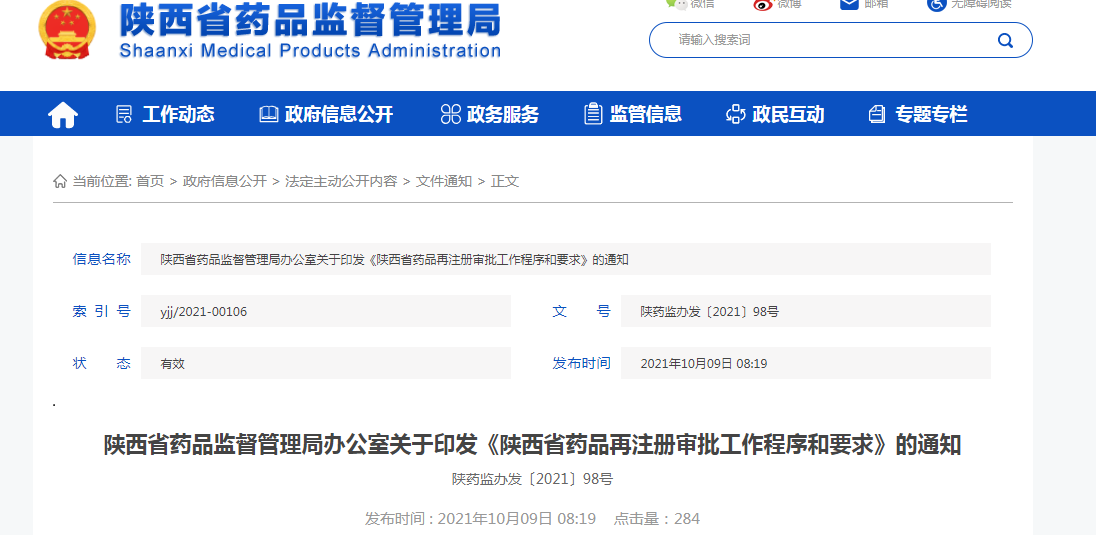
Task: Click the 索引号 label
Action: pos(101,311)
